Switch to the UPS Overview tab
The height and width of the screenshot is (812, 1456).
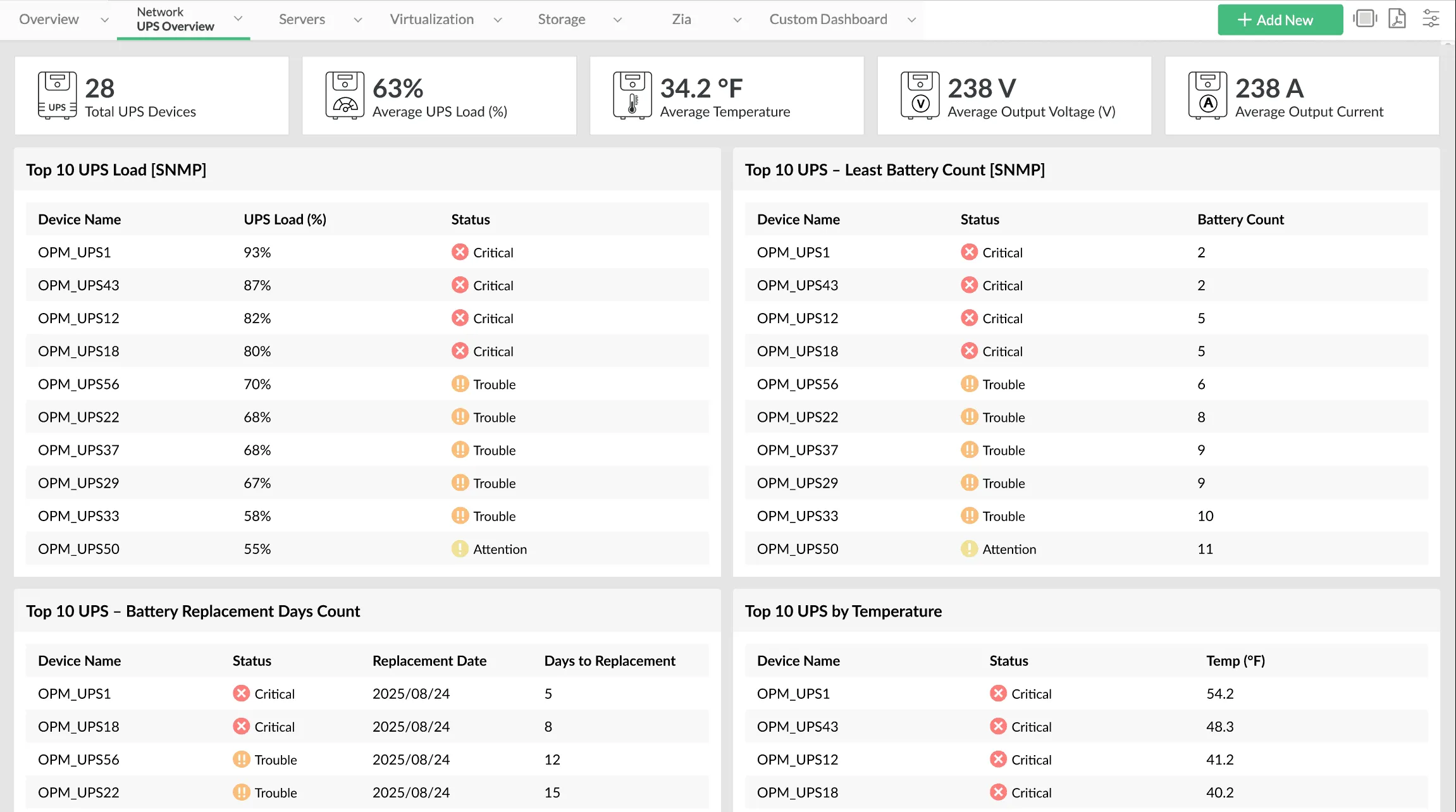(x=175, y=26)
